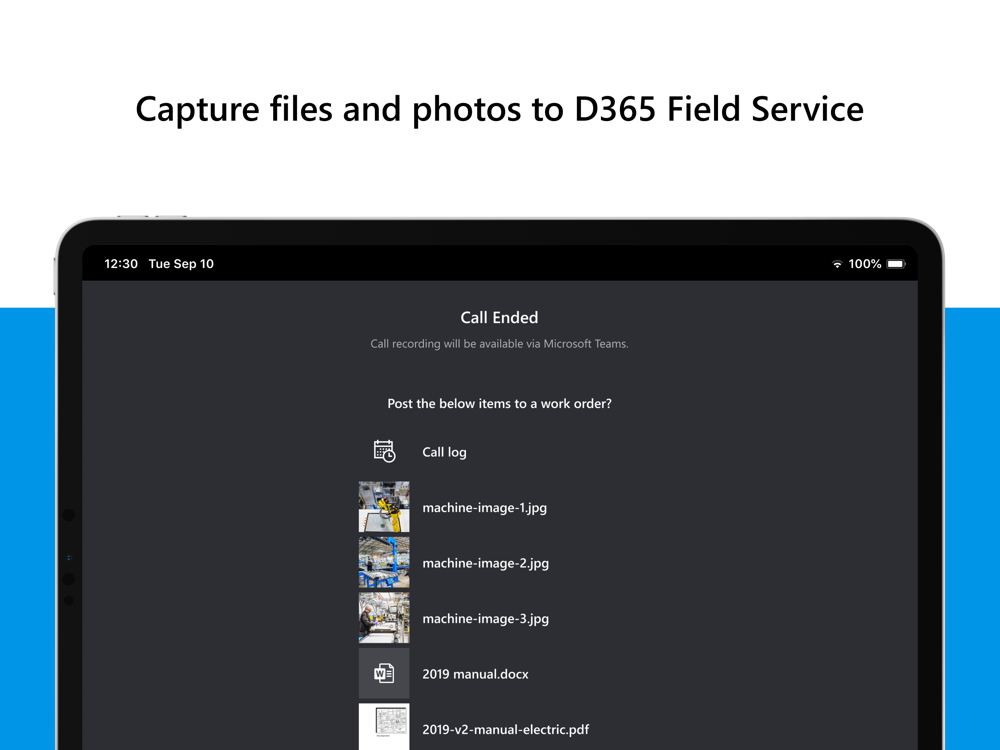Image resolution: width=1000 pixels, height=750 pixels.
Task: Select the Call log calendar icon
Action: point(384,452)
